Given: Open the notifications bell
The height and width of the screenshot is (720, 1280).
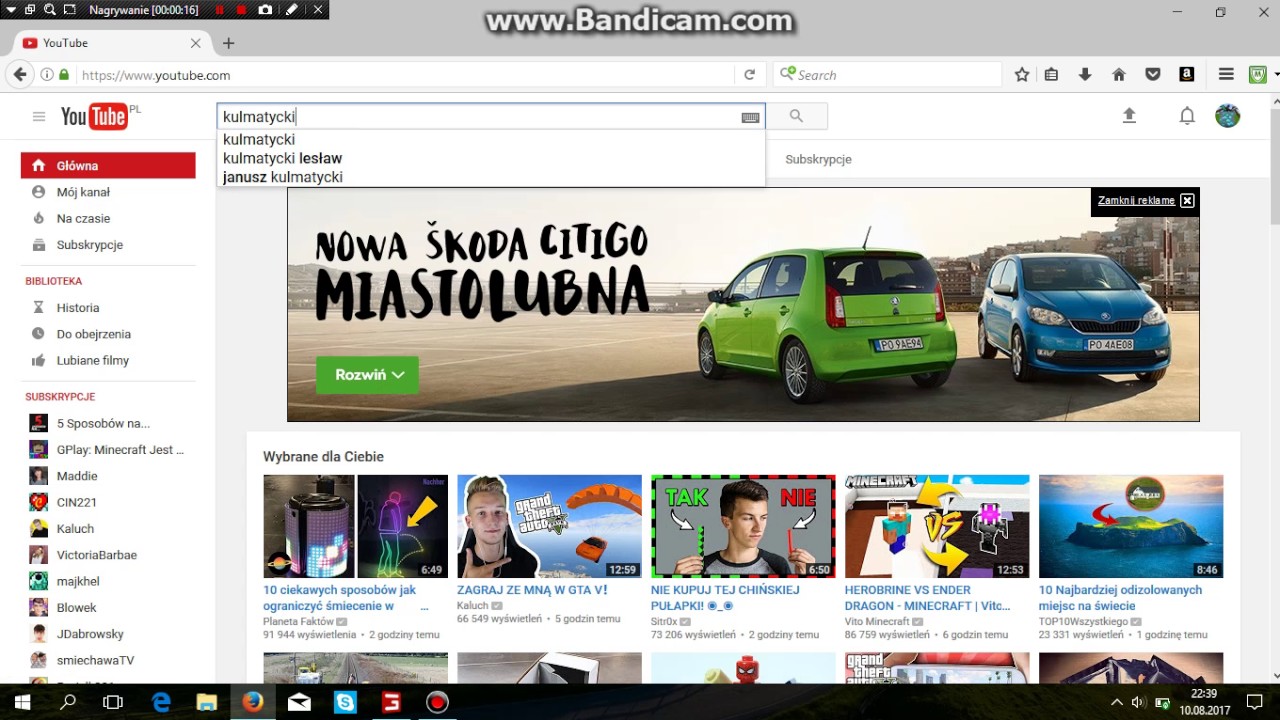Looking at the screenshot, I should point(1187,116).
